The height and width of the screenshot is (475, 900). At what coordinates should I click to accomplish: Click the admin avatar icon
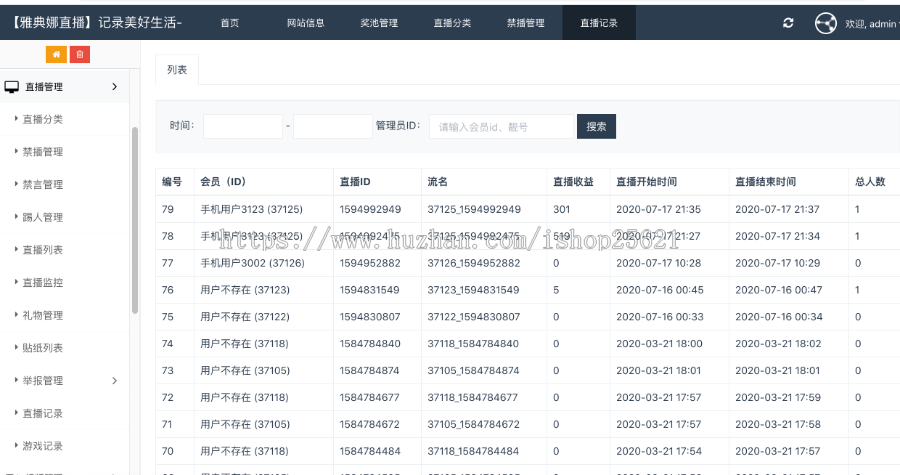pos(825,23)
